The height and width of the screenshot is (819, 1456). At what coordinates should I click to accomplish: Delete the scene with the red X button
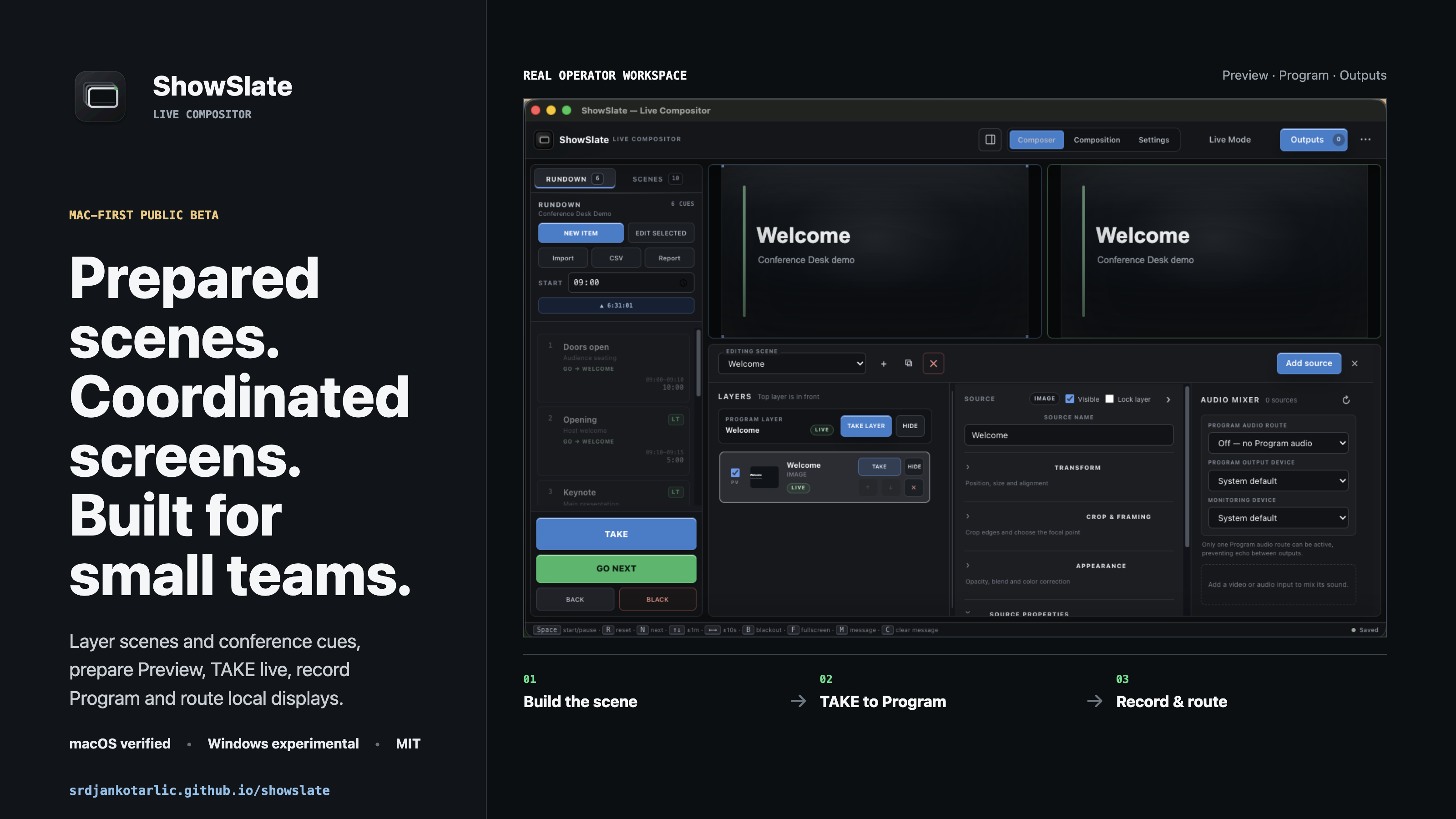[x=933, y=364]
